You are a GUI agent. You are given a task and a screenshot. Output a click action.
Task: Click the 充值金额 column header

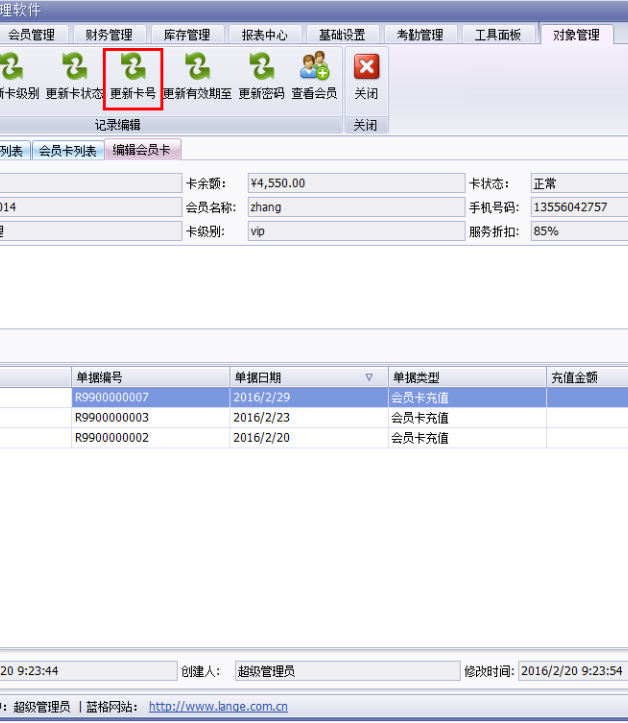[x=587, y=378]
